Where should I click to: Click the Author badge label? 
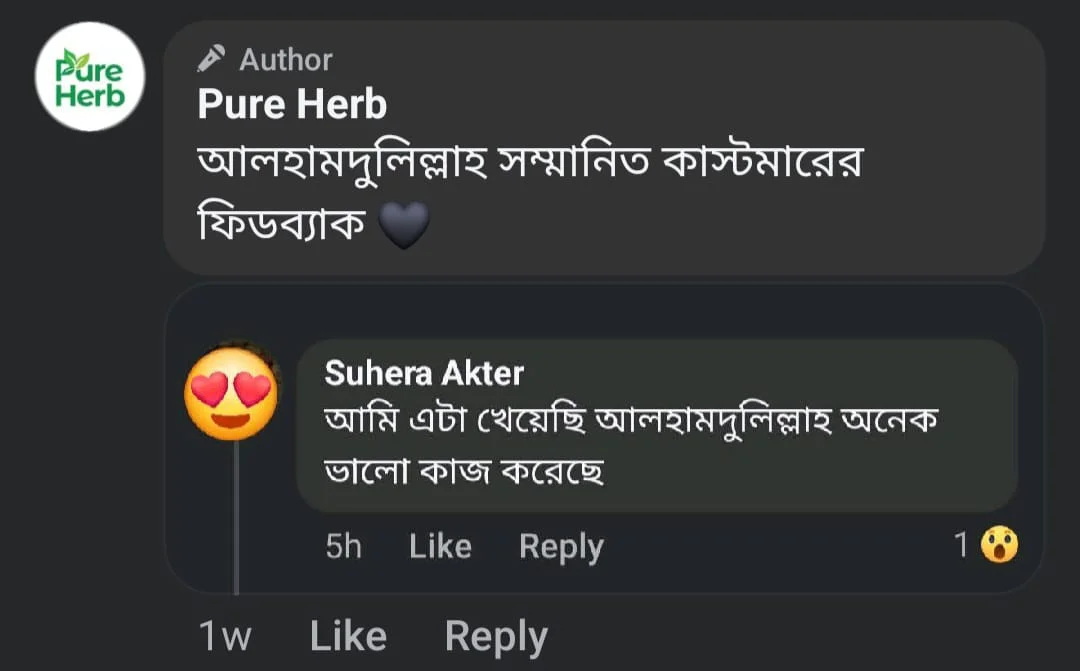pos(286,60)
